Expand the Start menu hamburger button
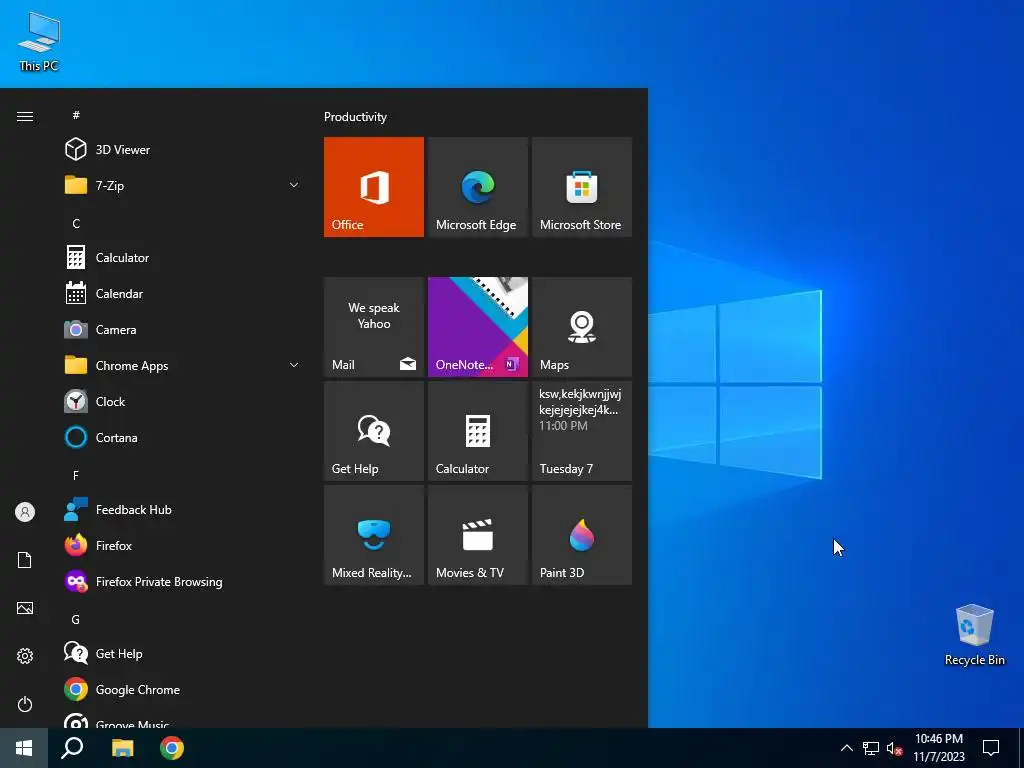1024x768 pixels. tap(25, 116)
